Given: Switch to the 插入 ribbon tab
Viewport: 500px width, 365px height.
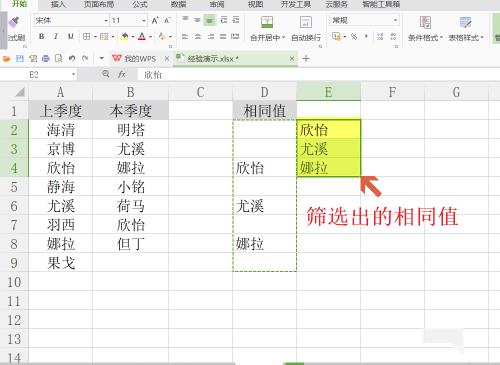Looking at the screenshot, I should coord(60,4).
